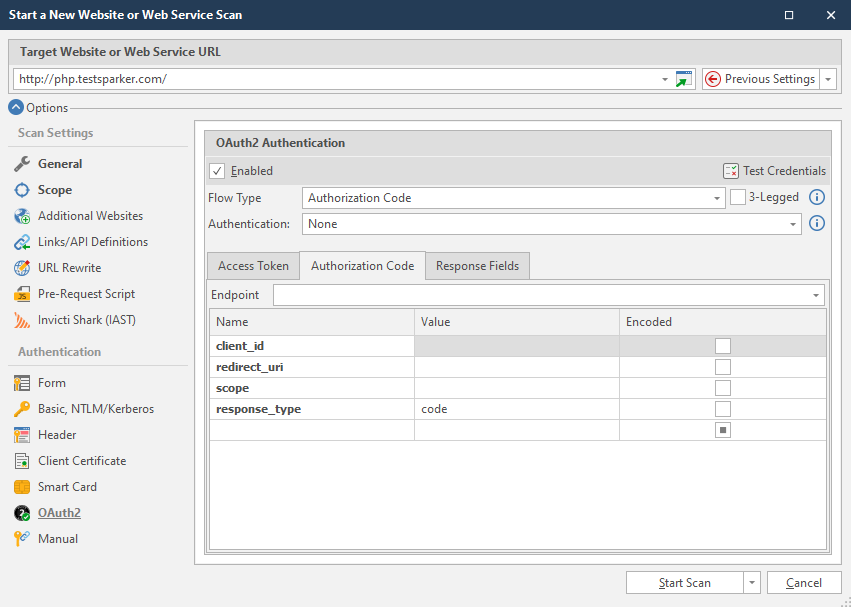Image resolution: width=851 pixels, height=607 pixels.
Task: Click the redirect_uri Value cell
Action: point(516,367)
